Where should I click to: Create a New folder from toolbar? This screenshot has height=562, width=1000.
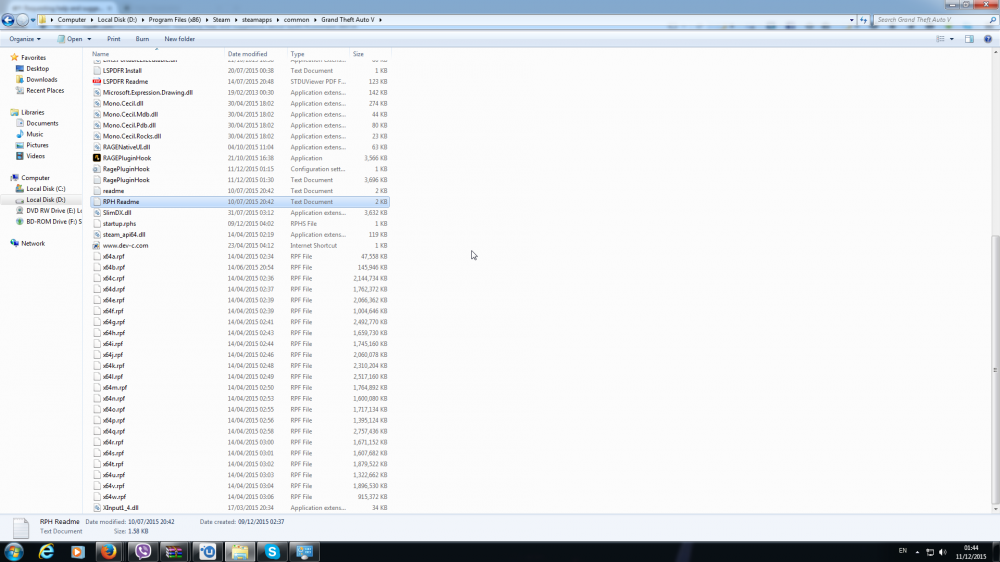click(179, 39)
